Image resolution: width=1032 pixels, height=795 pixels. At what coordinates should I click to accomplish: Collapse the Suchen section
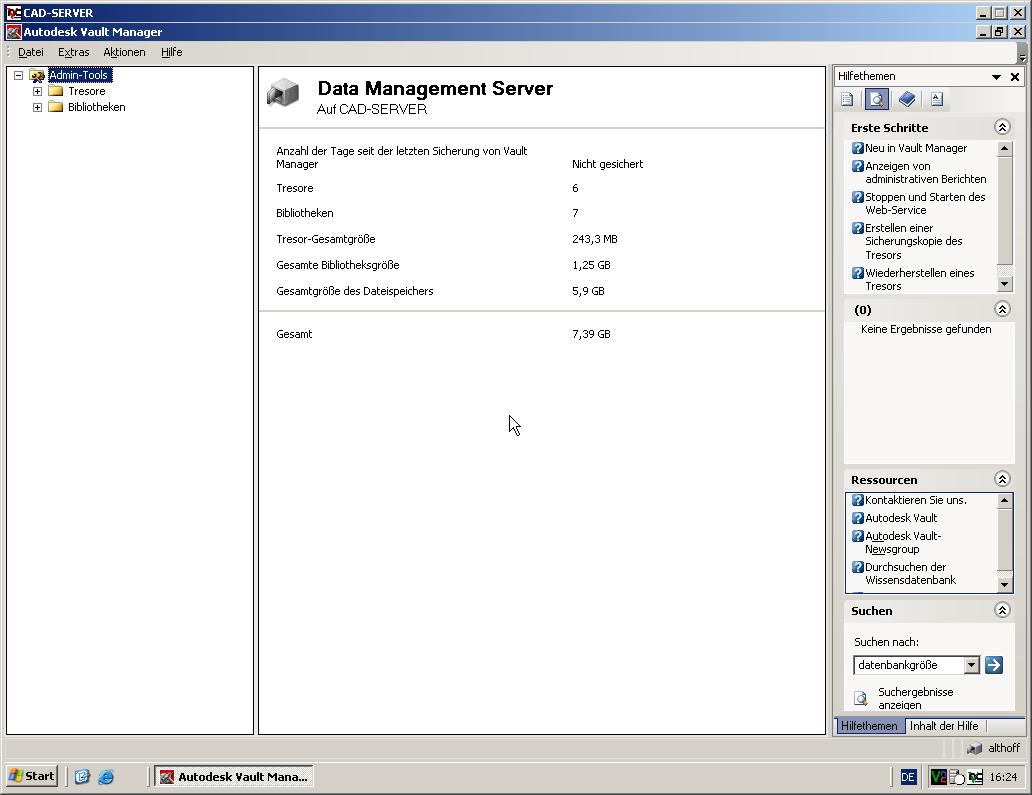pyautogui.click(x=1002, y=610)
